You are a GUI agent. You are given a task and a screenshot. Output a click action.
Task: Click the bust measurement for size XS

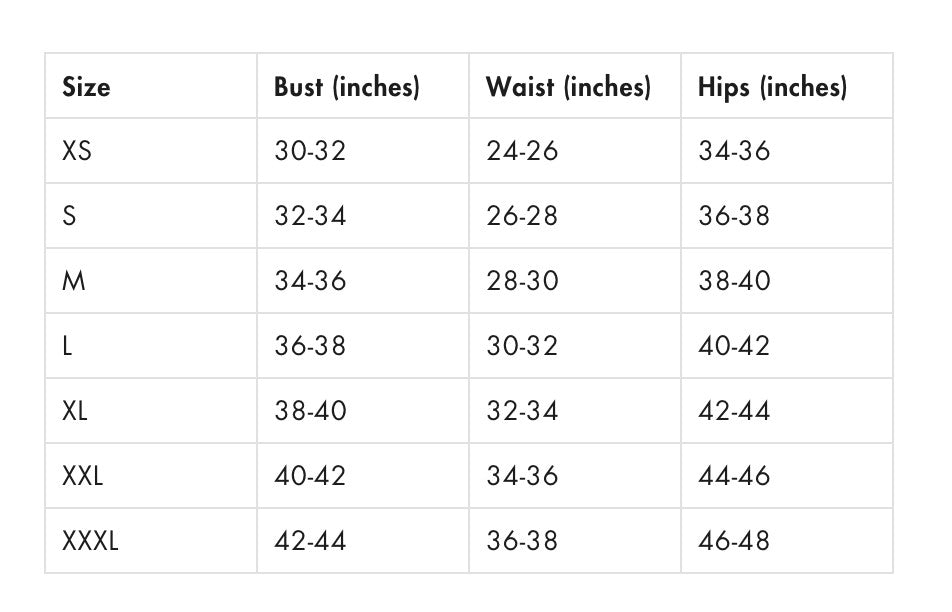point(310,151)
